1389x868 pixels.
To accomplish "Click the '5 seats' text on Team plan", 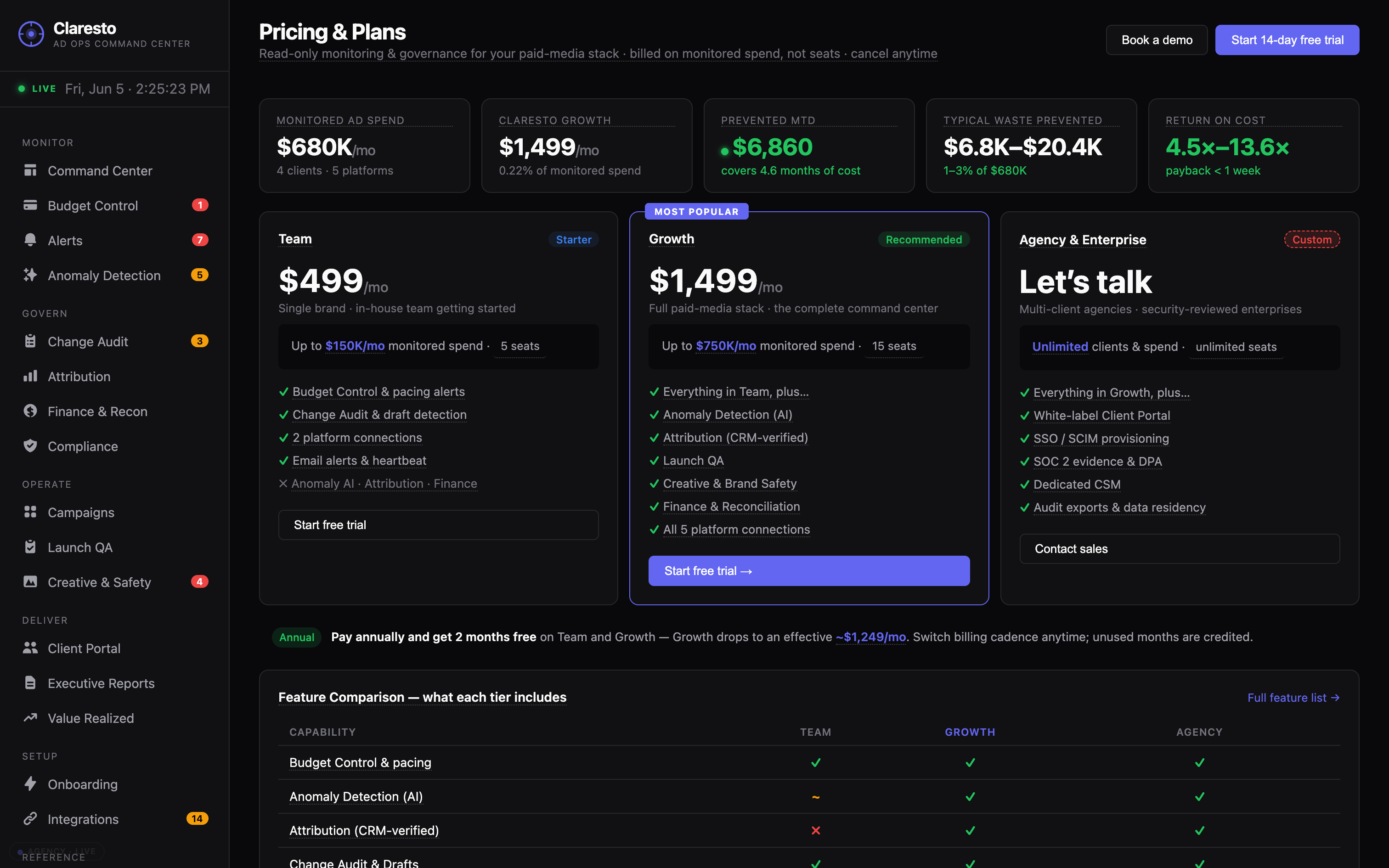I will click(x=519, y=345).
